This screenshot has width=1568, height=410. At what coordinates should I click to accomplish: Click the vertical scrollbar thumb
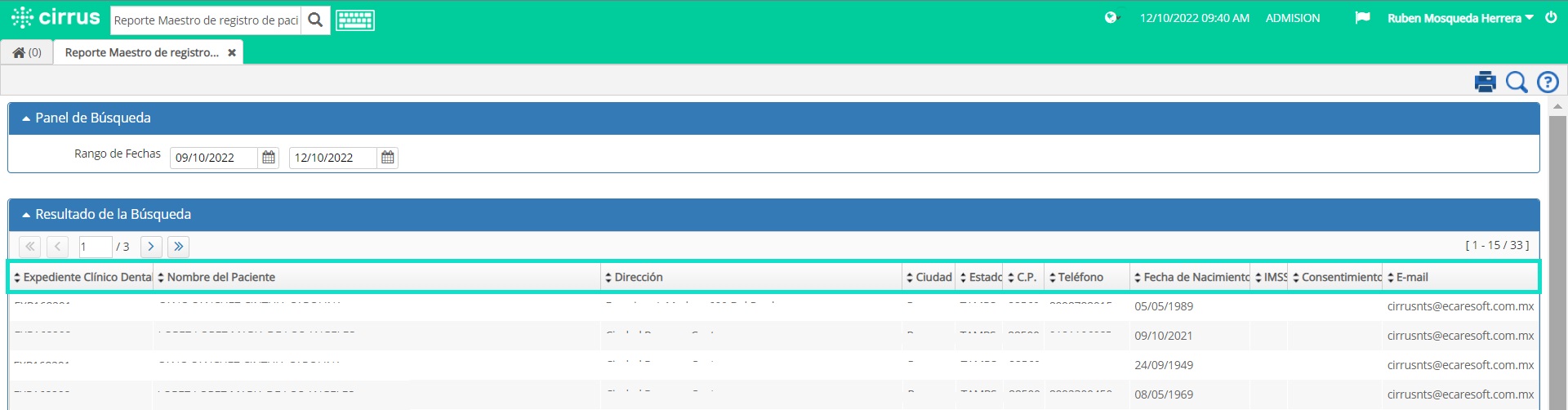tap(1557, 261)
